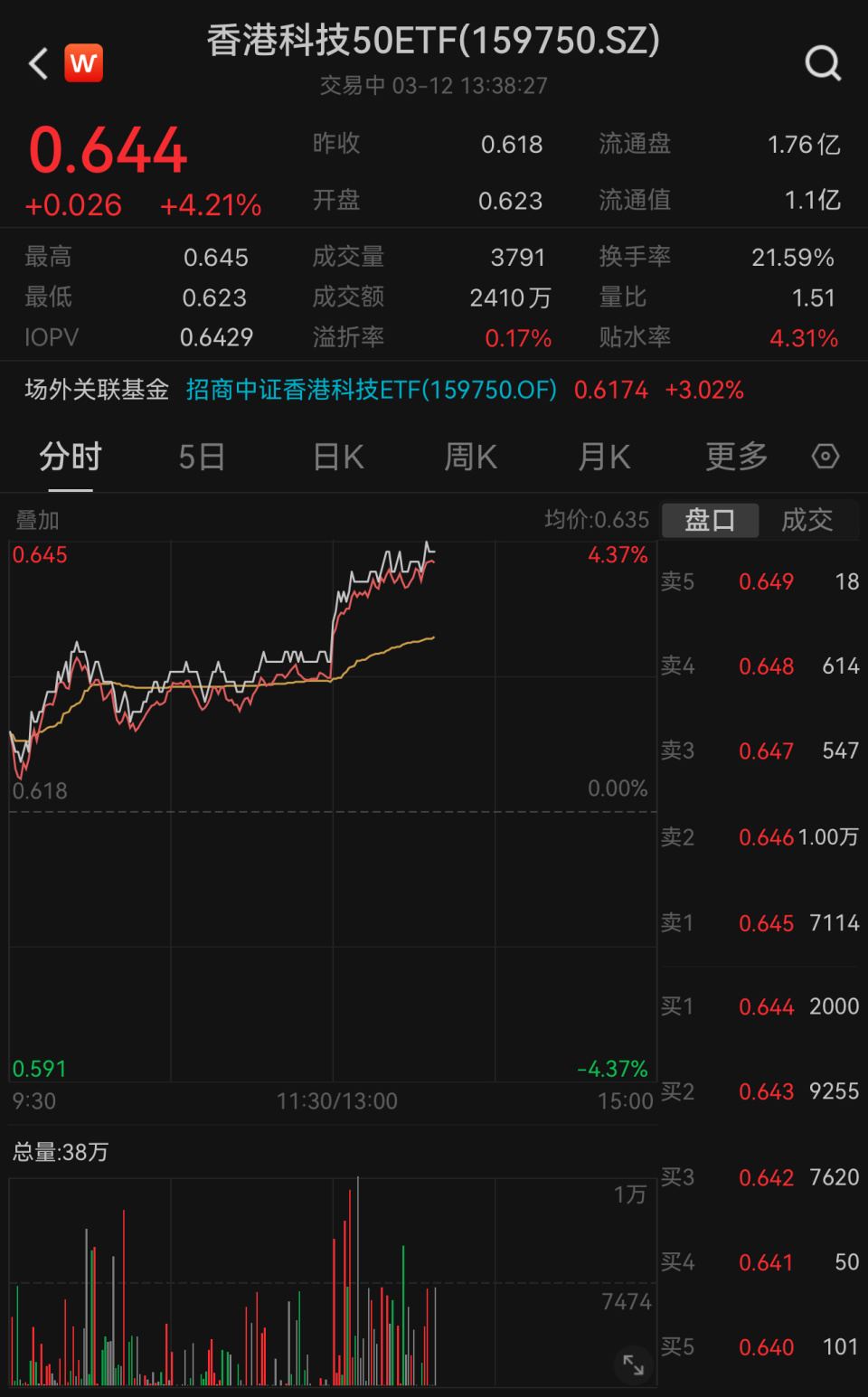Tap 开盘 value 0.623

tap(511, 201)
